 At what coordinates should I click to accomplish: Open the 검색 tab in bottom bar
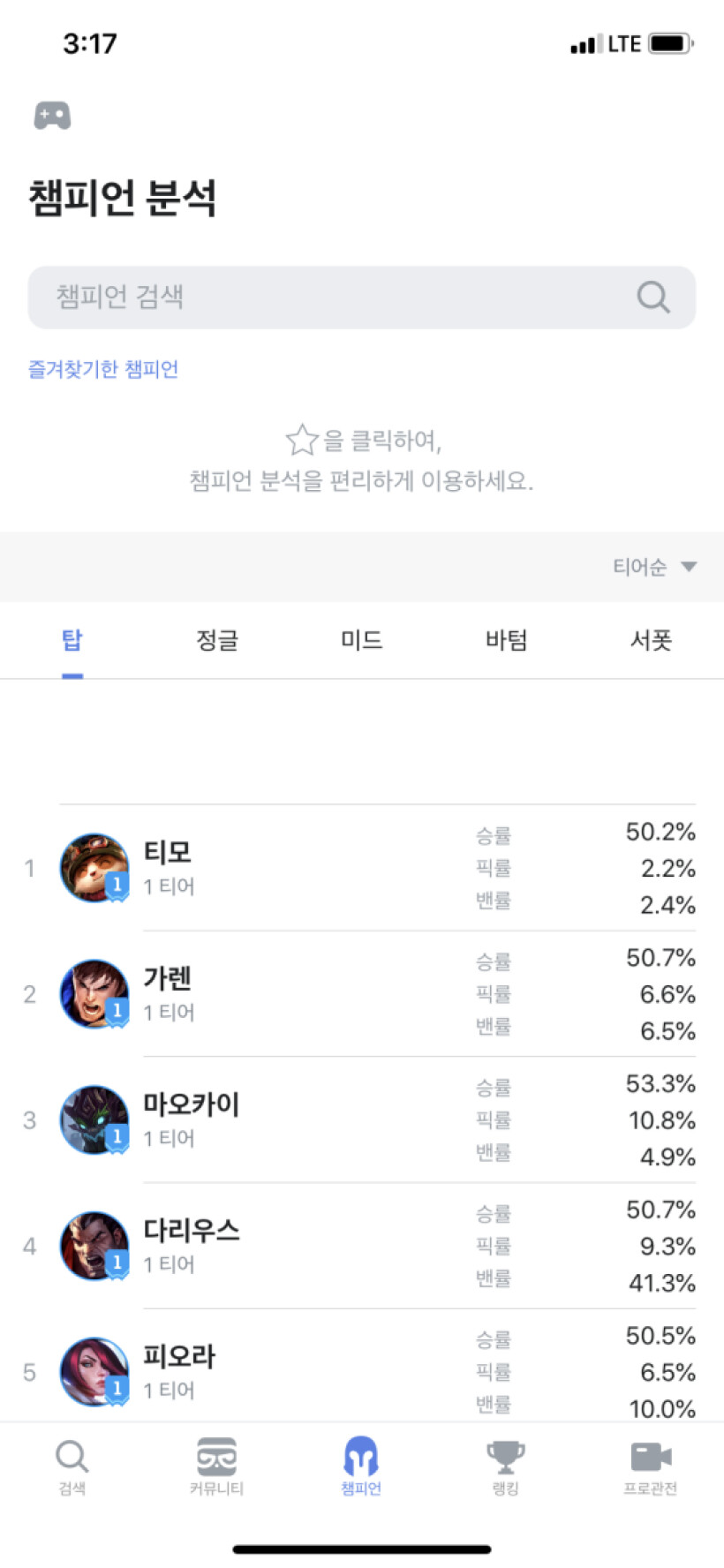pos(72,1466)
